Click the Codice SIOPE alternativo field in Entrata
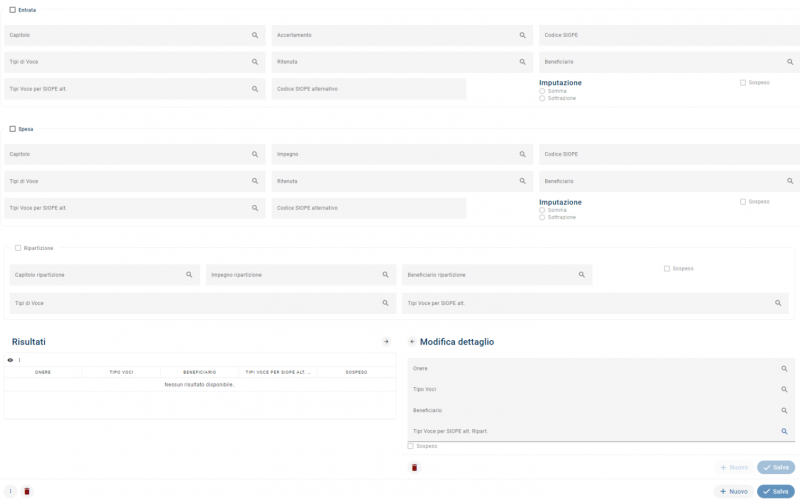The width and height of the screenshot is (800, 501). 368,89
